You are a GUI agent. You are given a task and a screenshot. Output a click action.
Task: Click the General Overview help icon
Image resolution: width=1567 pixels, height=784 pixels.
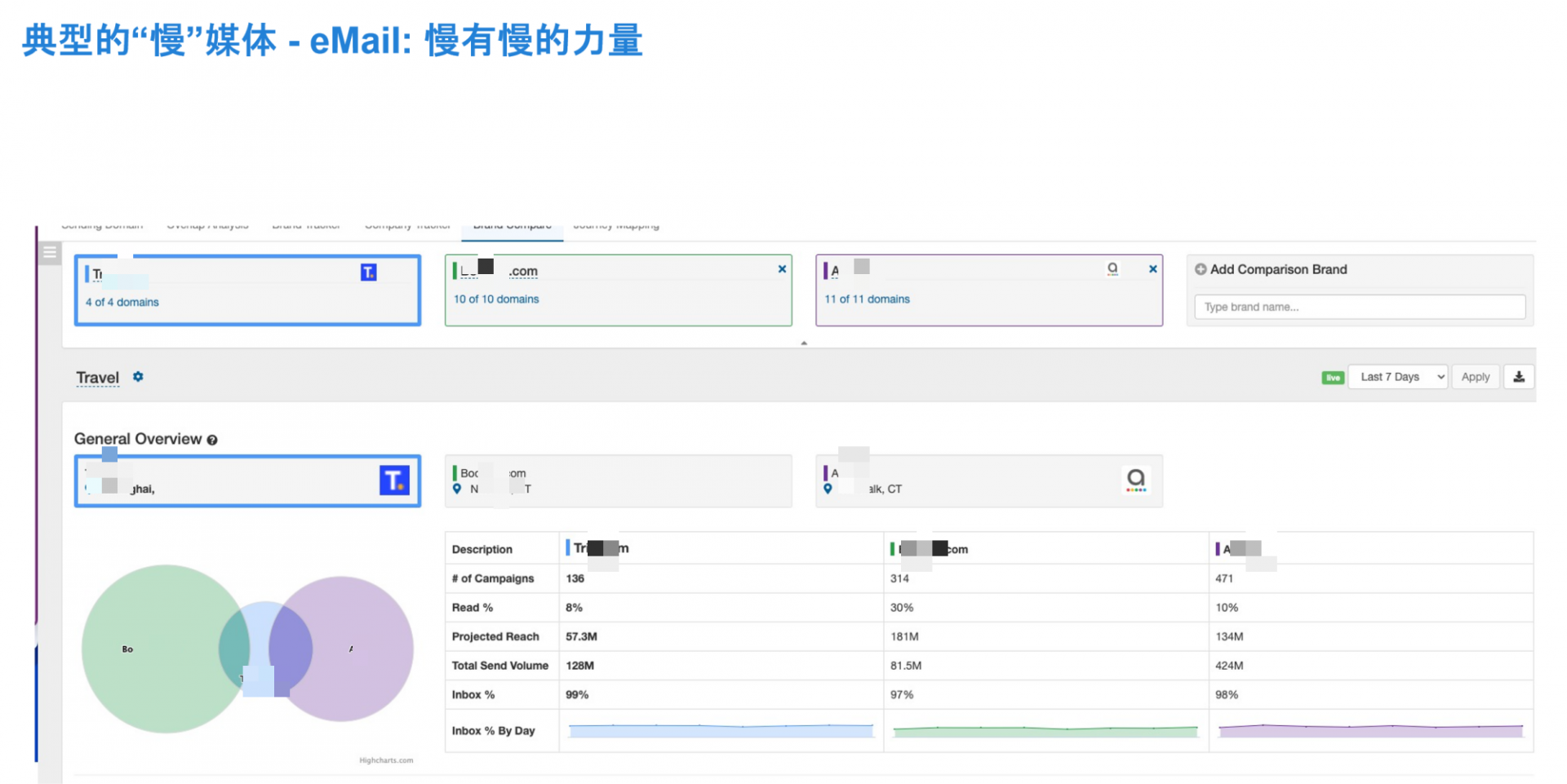pos(212,441)
